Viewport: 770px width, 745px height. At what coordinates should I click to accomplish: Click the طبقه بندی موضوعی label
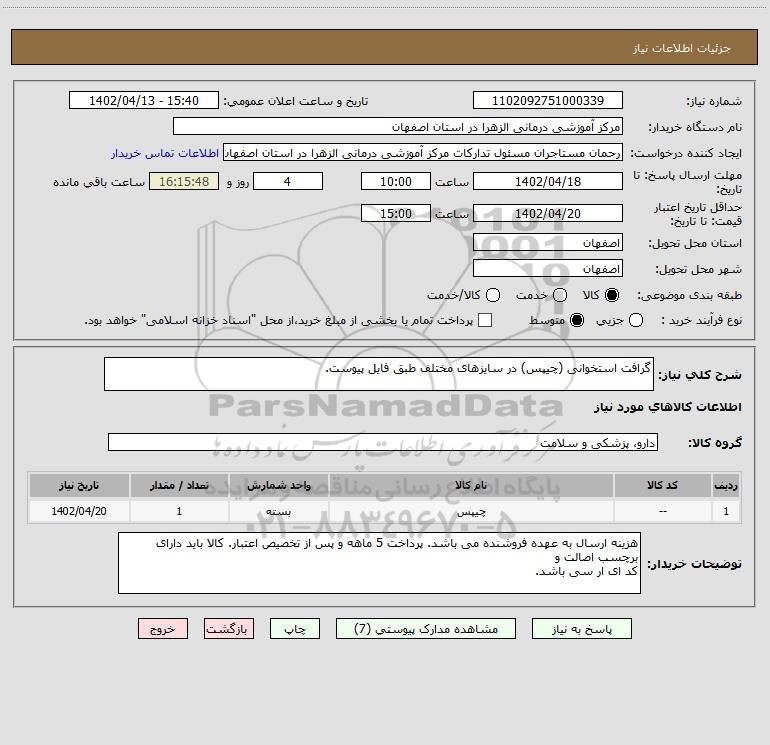(689, 296)
